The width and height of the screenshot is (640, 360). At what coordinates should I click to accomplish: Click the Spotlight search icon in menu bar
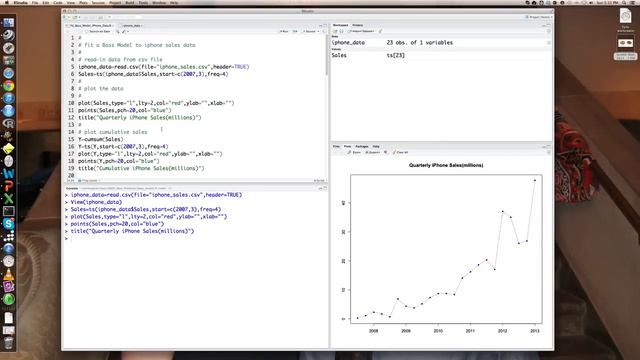click(624, 2)
